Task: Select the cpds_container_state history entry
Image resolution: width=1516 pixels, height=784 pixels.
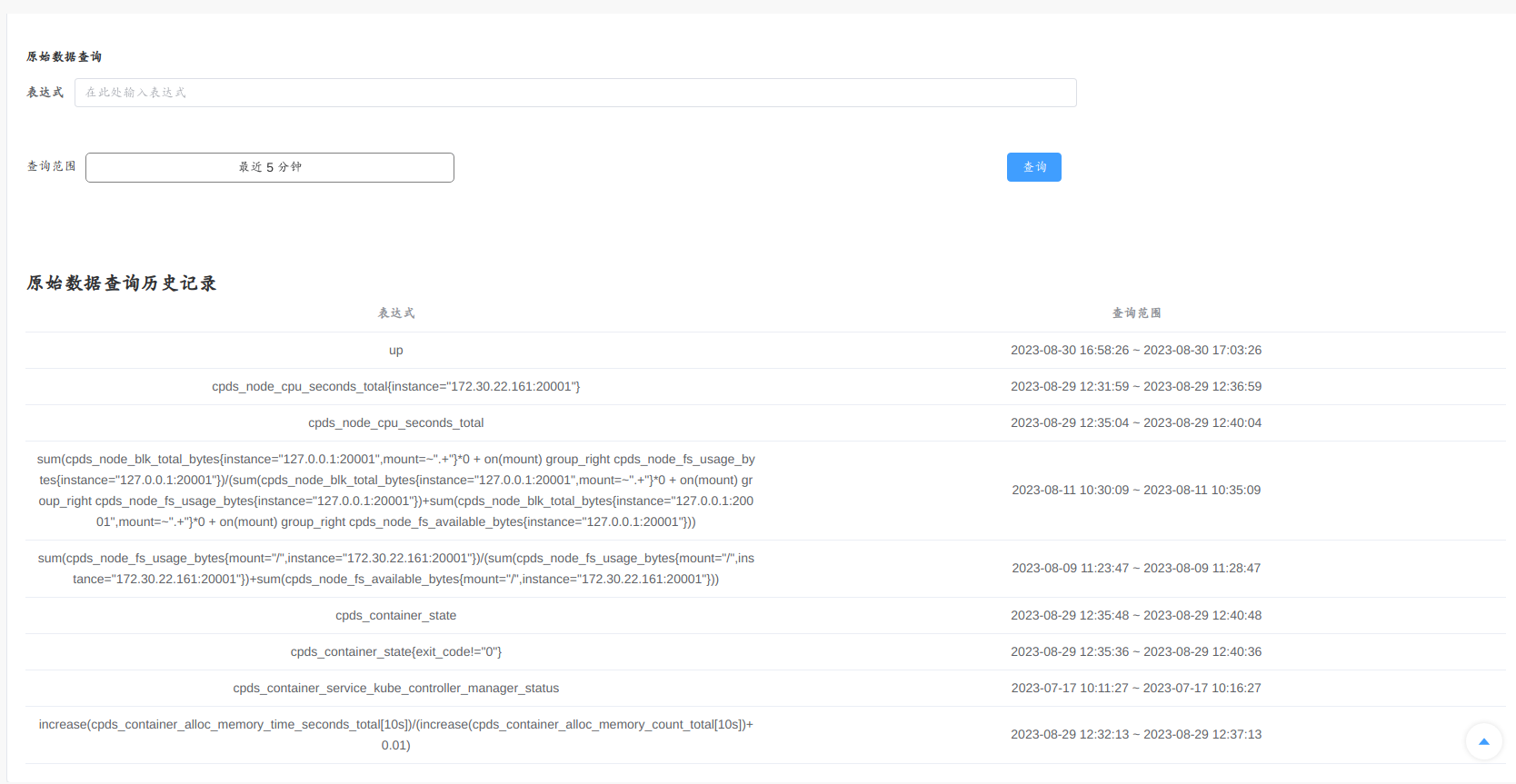Action: click(x=395, y=616)
